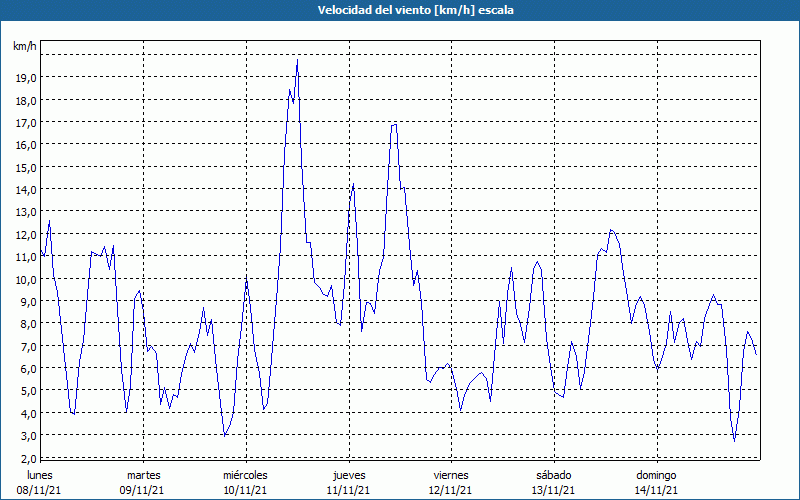Image resolution: width=800 pixels, height=500 pixels.
Task: Click the 2,0 y-axis value
Action: click(x=28, y=458)
